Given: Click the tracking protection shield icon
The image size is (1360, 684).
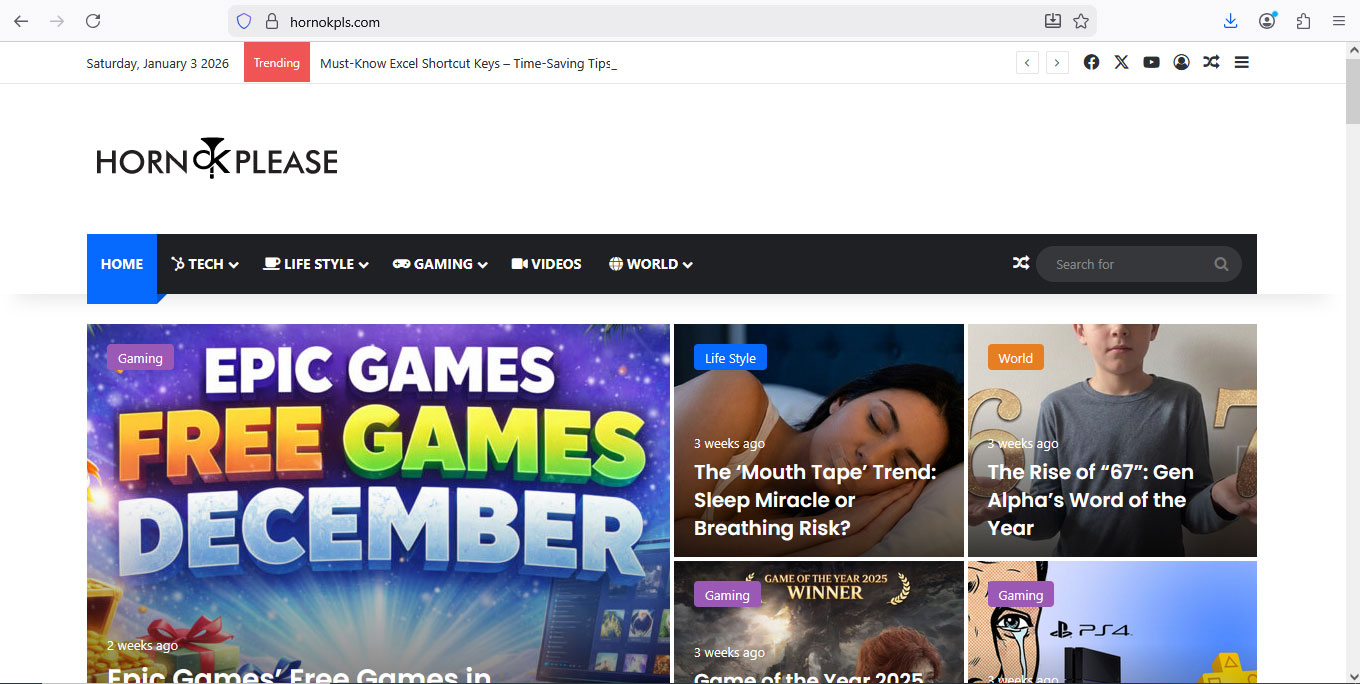Looking at the screenshot, I should (x=244, y=21).
